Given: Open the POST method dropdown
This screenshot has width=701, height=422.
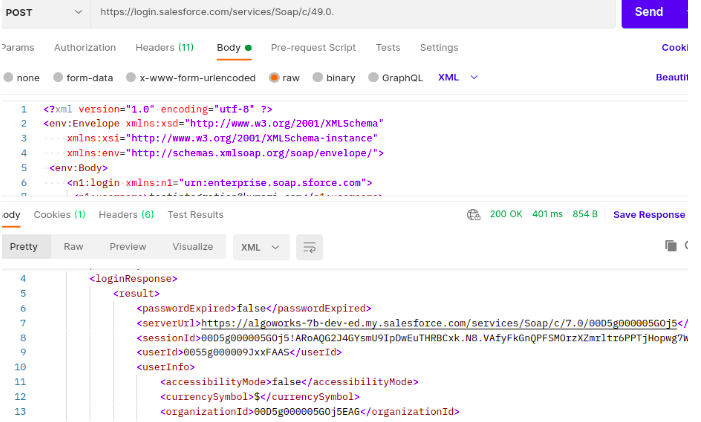Looking at the screenshot, I should coord(45,12).
